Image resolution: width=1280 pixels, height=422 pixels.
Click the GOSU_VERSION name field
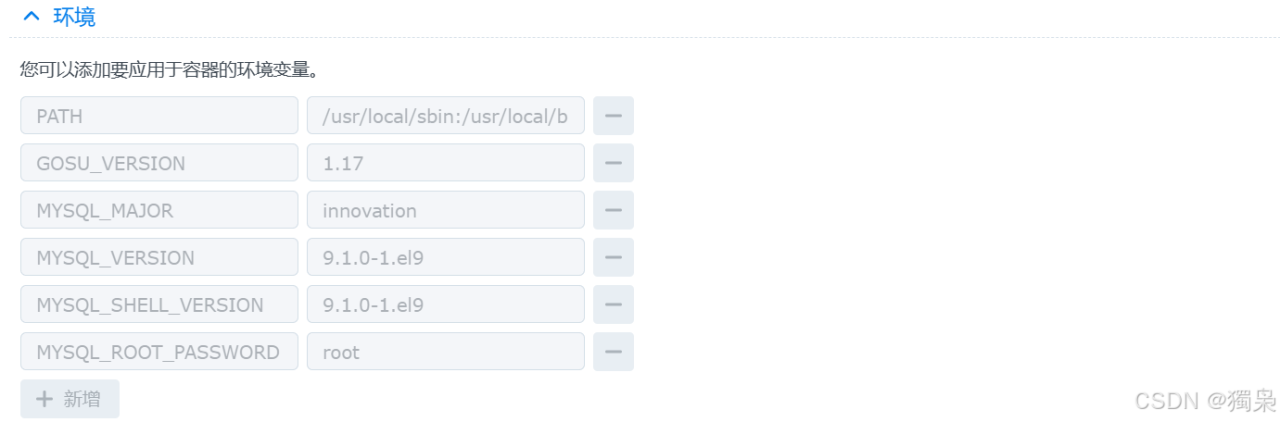click(x=159, y=163)
